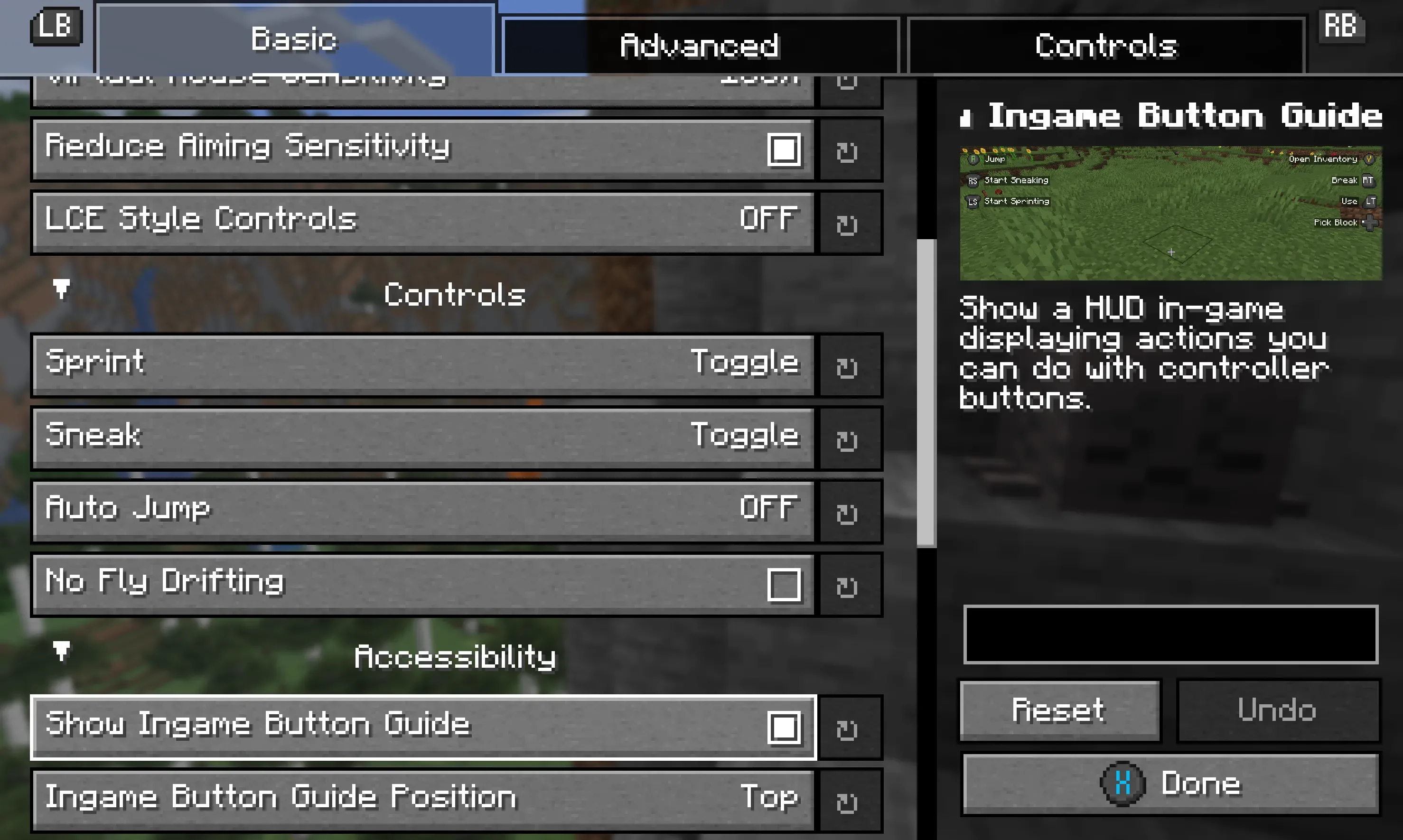The width and height of the screenshot is (1403, 840).
Task: Toggle the Show Ingame Button Guide checkbox
Action: coord(784,728)
